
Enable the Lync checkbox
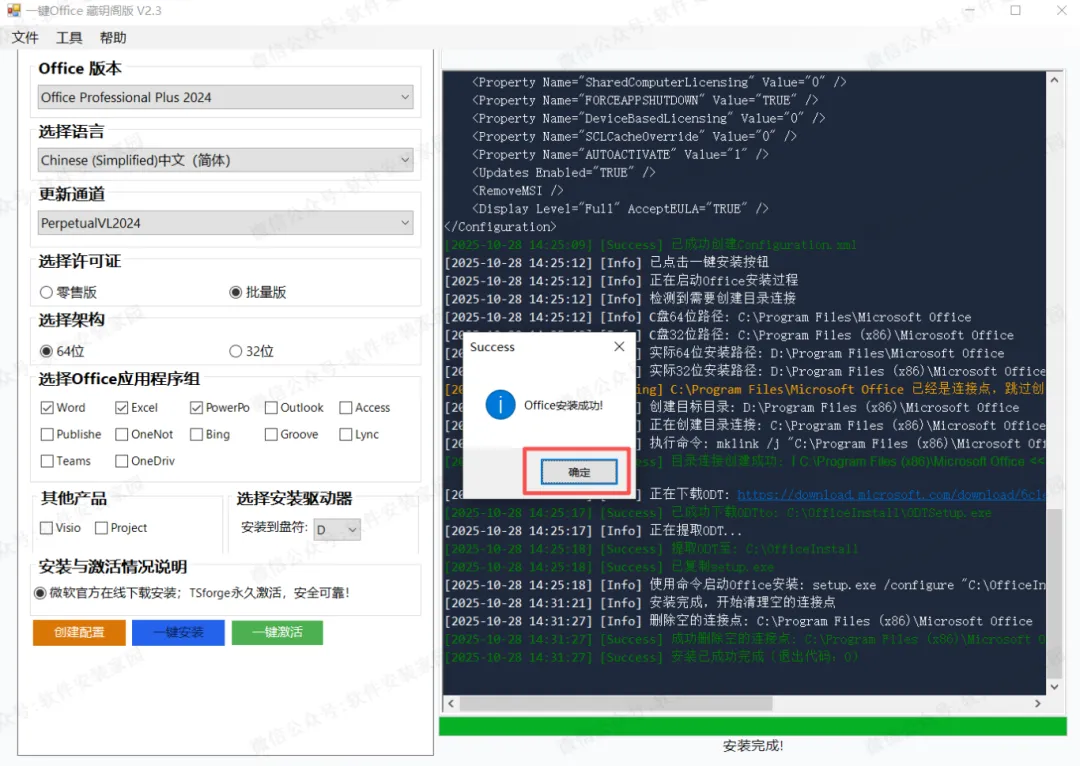click(x=346, y=434)
